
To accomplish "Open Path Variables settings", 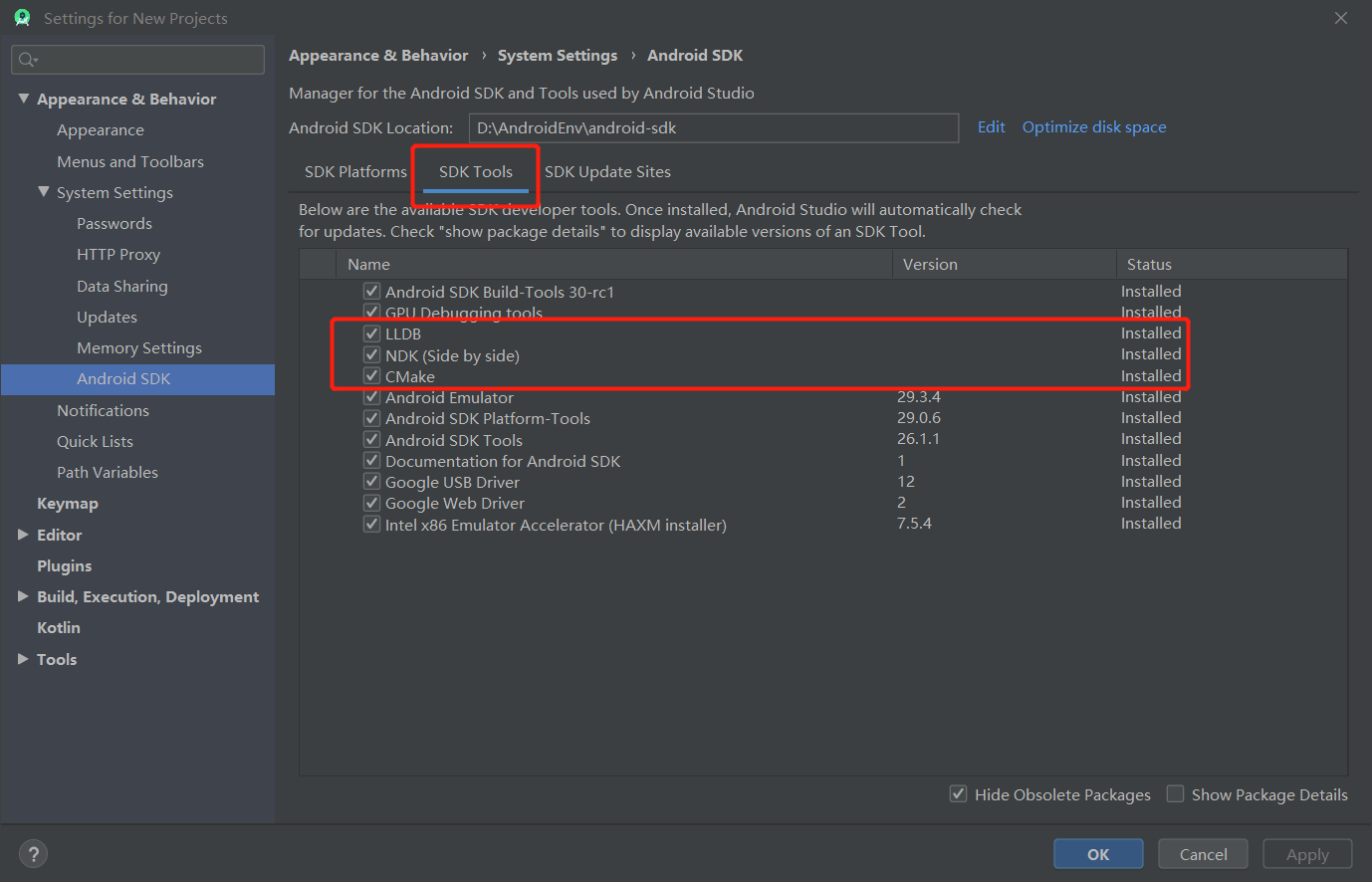I will [108, 472].
